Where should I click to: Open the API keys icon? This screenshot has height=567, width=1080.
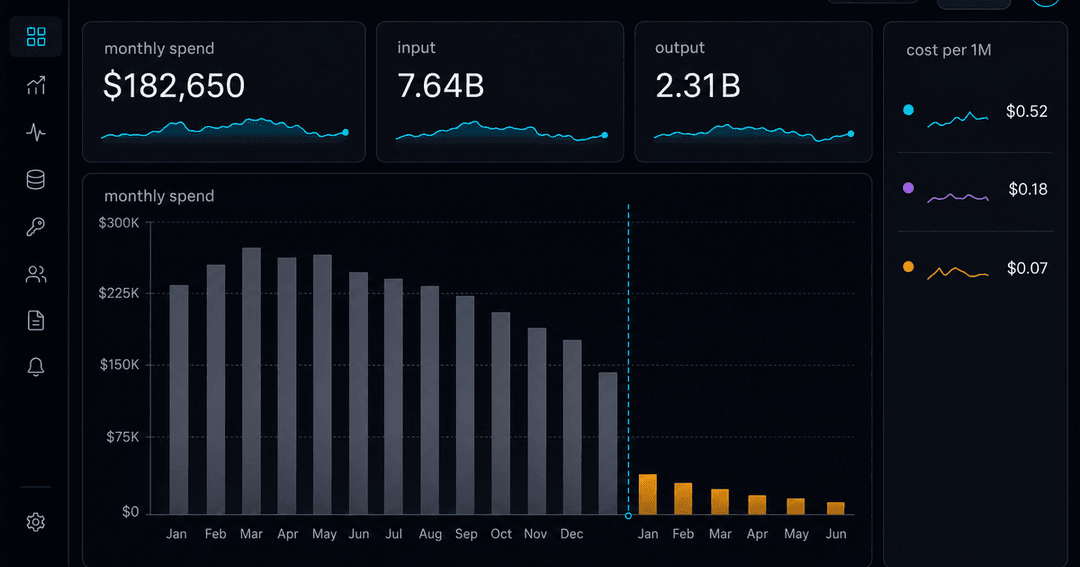pos(36,227)
